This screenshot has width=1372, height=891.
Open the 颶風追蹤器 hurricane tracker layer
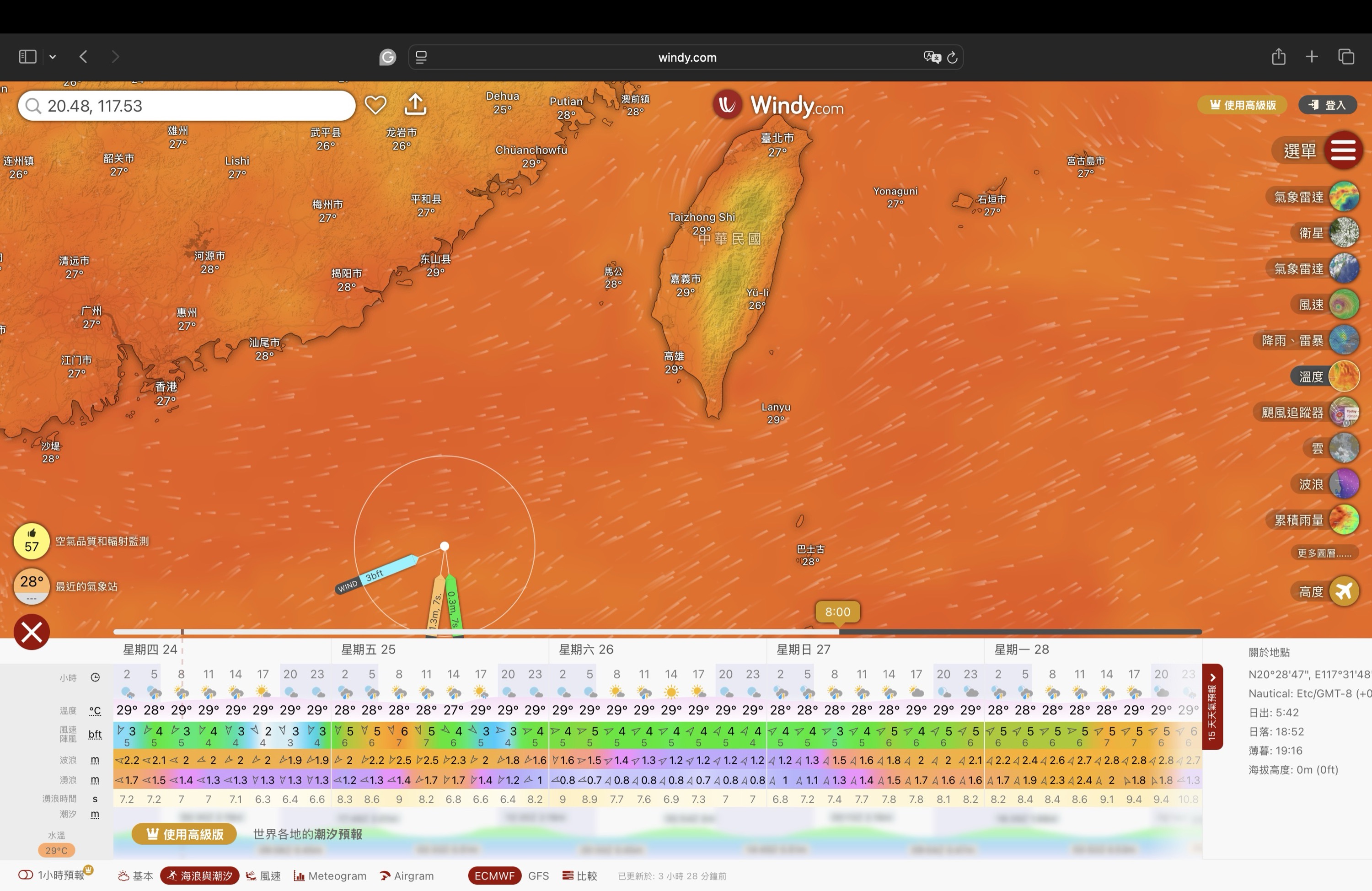pos(1344,413)
